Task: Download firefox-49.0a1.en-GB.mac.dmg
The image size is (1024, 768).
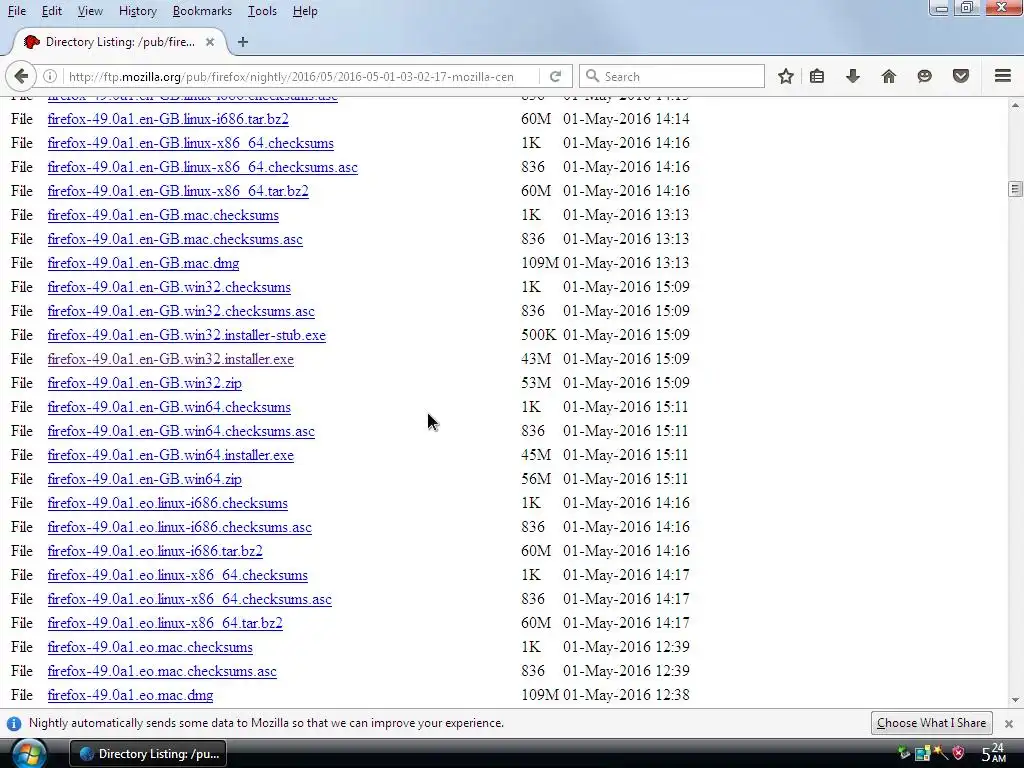Action: click(x=143, y=263)
